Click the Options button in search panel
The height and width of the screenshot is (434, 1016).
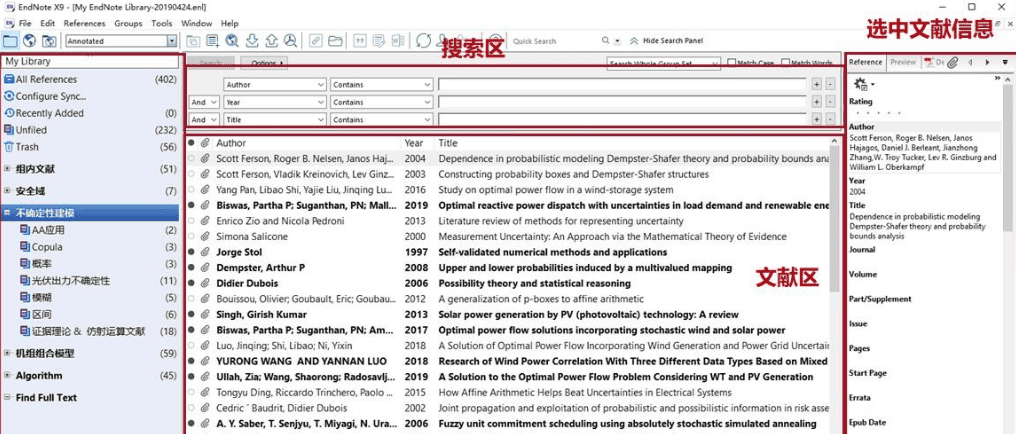point(264,63)
